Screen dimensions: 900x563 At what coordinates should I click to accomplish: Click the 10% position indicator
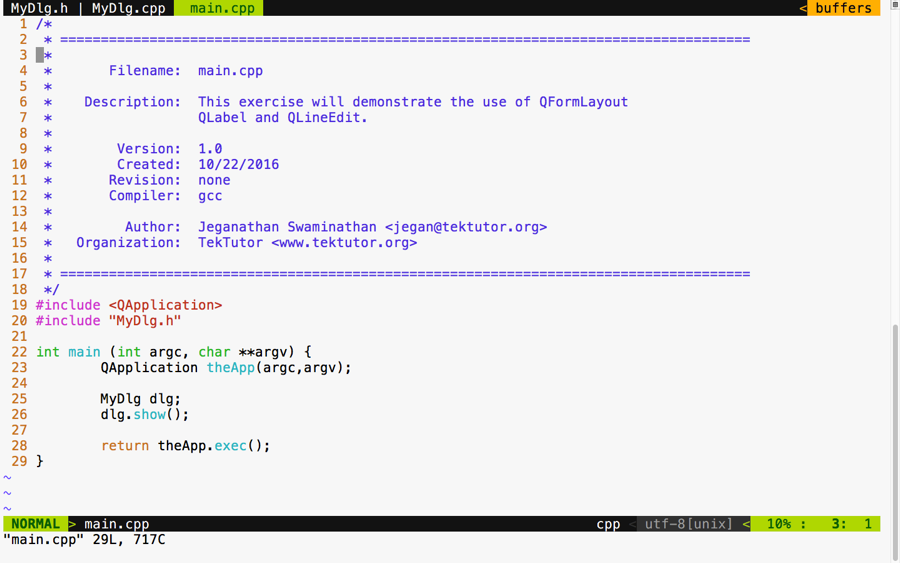point(779,524)
